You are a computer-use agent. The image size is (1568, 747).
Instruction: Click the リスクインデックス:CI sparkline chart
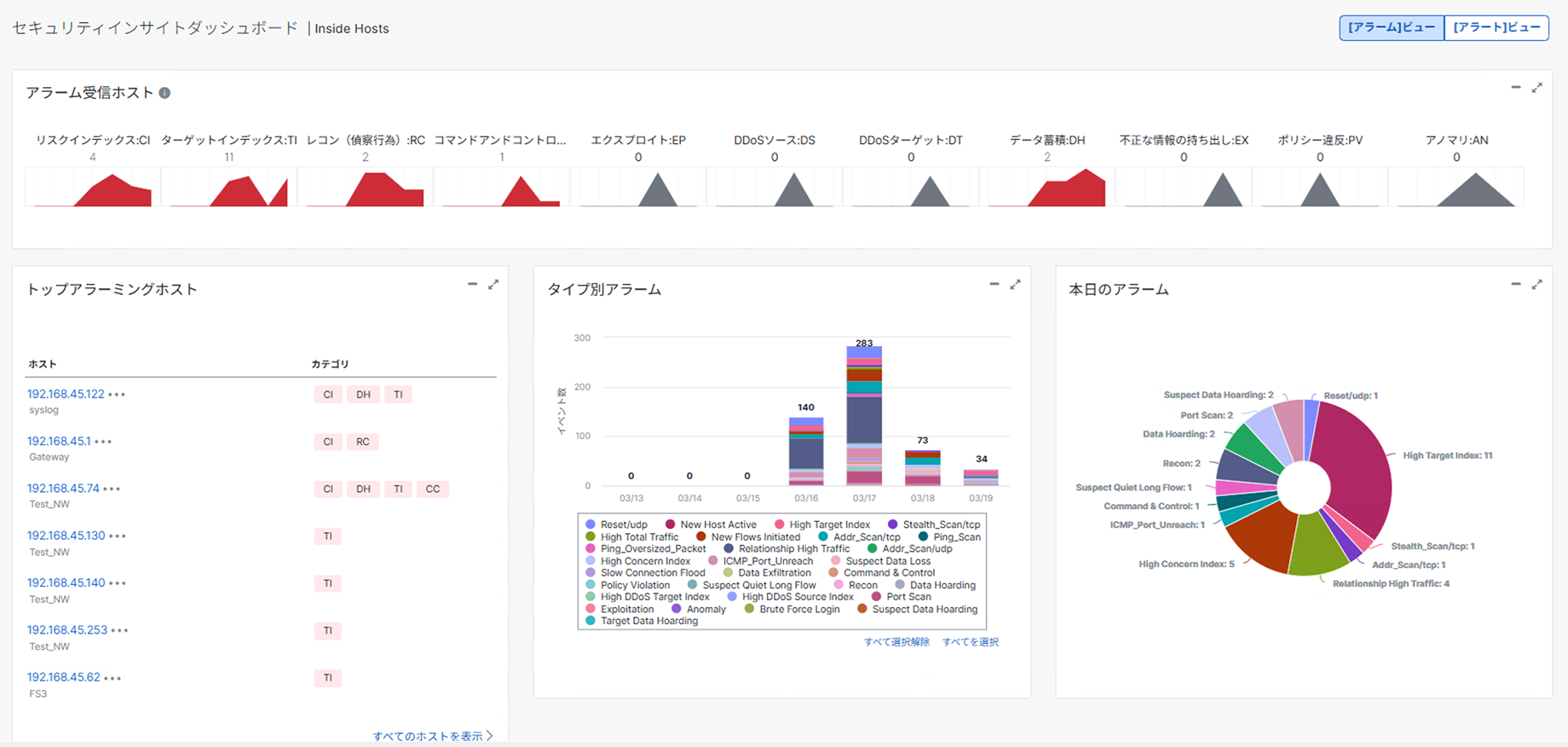click(93, 187)
